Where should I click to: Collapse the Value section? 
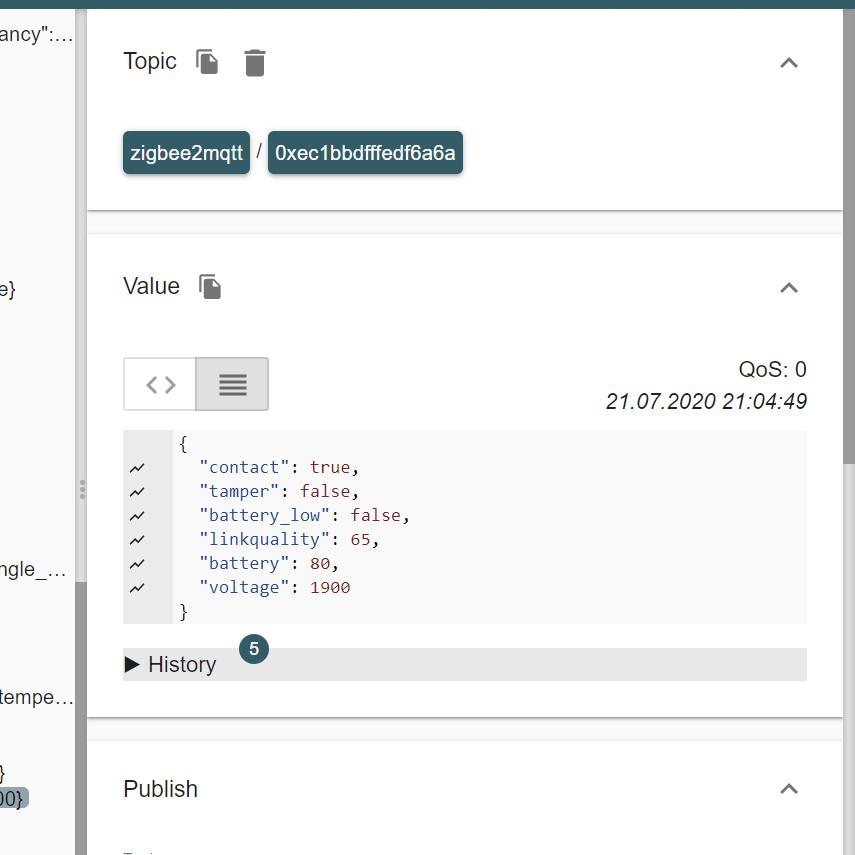pos(788,288)
